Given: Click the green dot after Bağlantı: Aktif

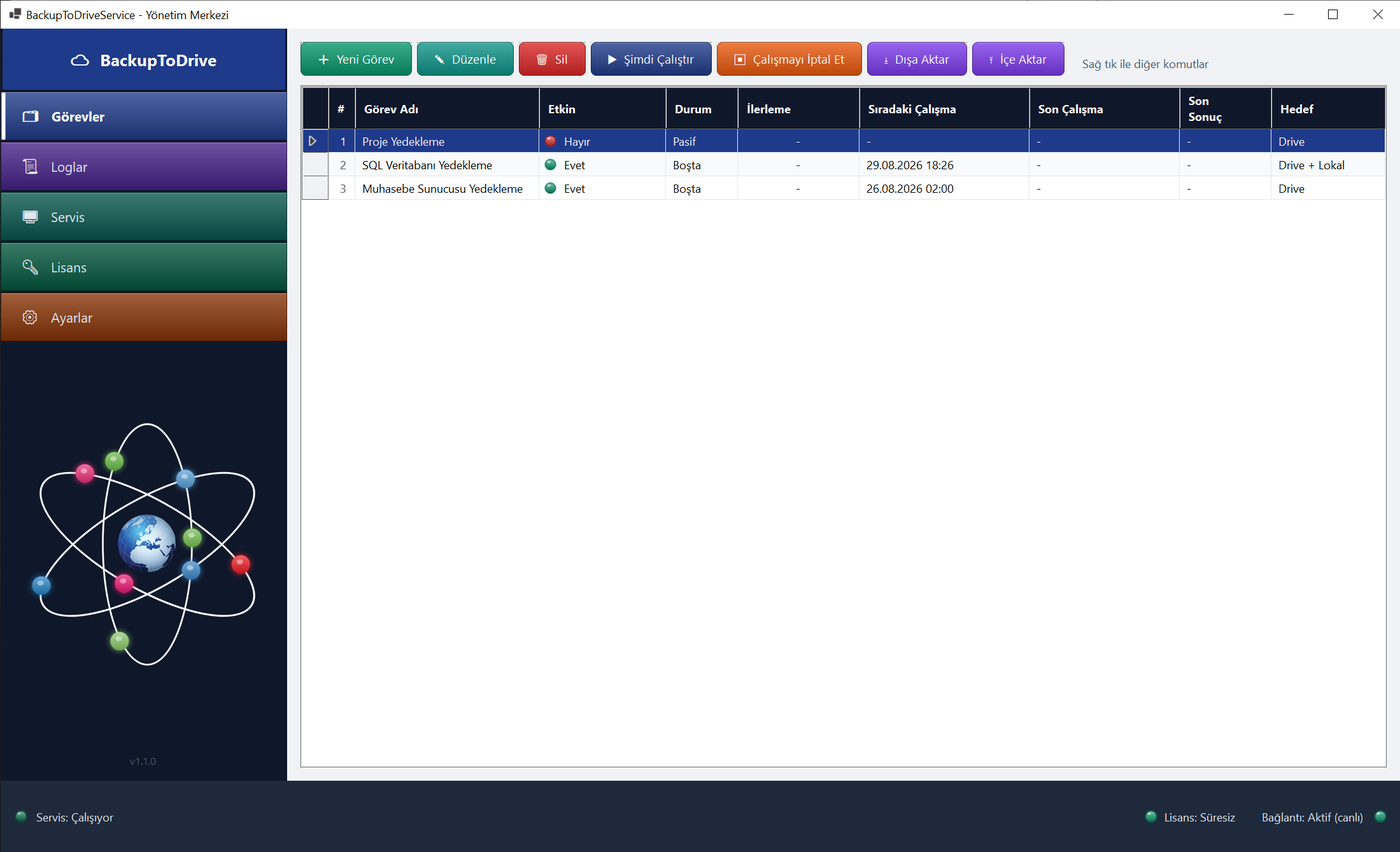Looking at the screenshot, I should point(1380,817).
